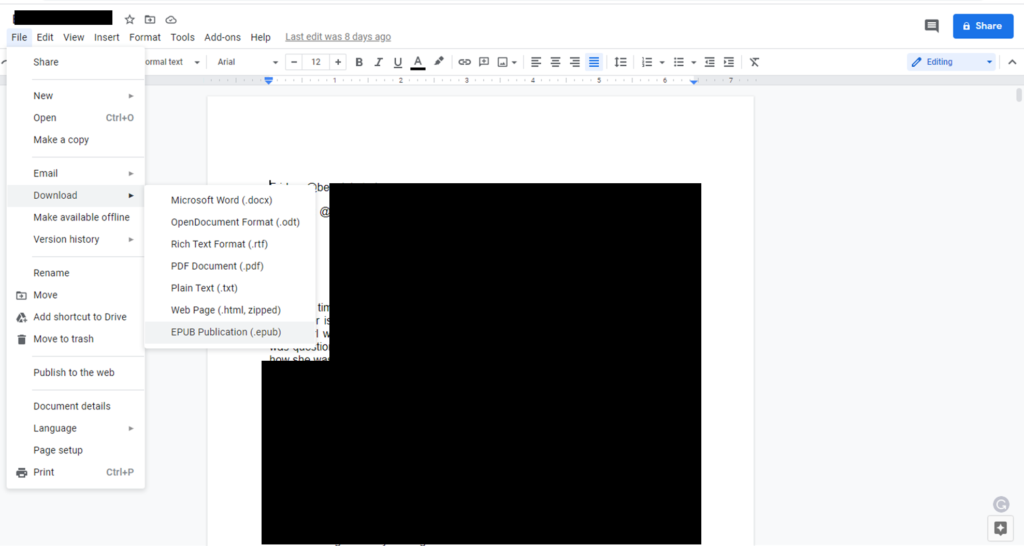The image size is (1024, 546).
Task: Insert an image from the toolbar
Action: (x=502, y=62)
